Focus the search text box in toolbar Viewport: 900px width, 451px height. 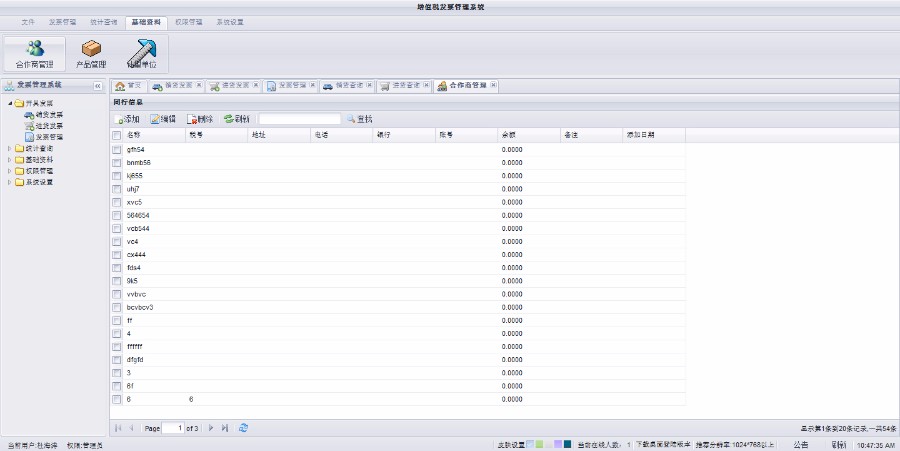coord(300,119)
